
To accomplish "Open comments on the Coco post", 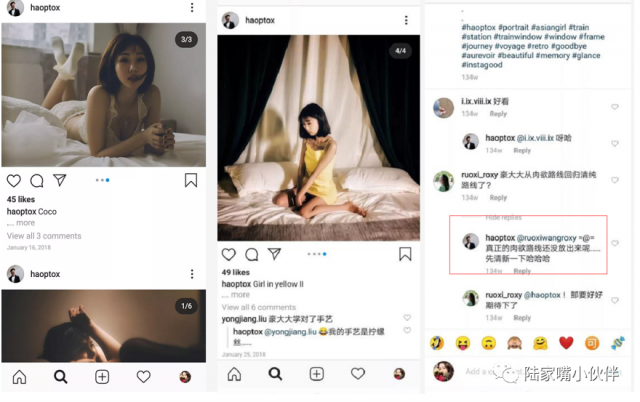I will click(x=37, y=180).
